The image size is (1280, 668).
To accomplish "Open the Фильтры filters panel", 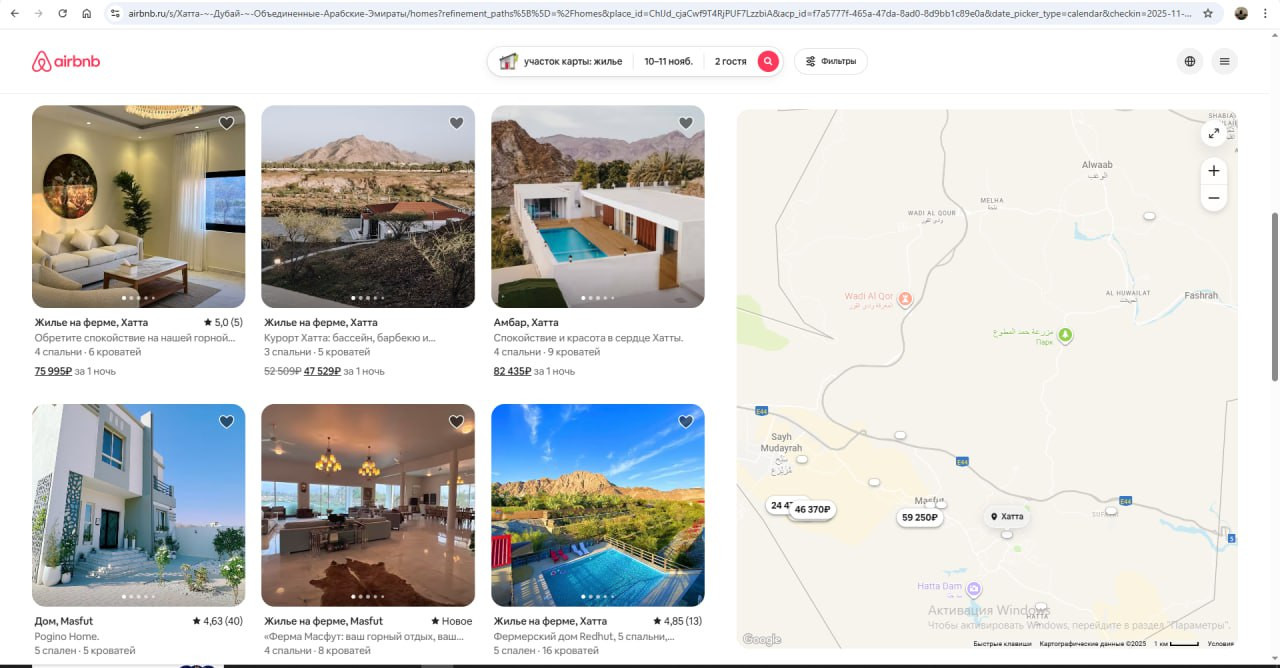I will click(830, 62).
